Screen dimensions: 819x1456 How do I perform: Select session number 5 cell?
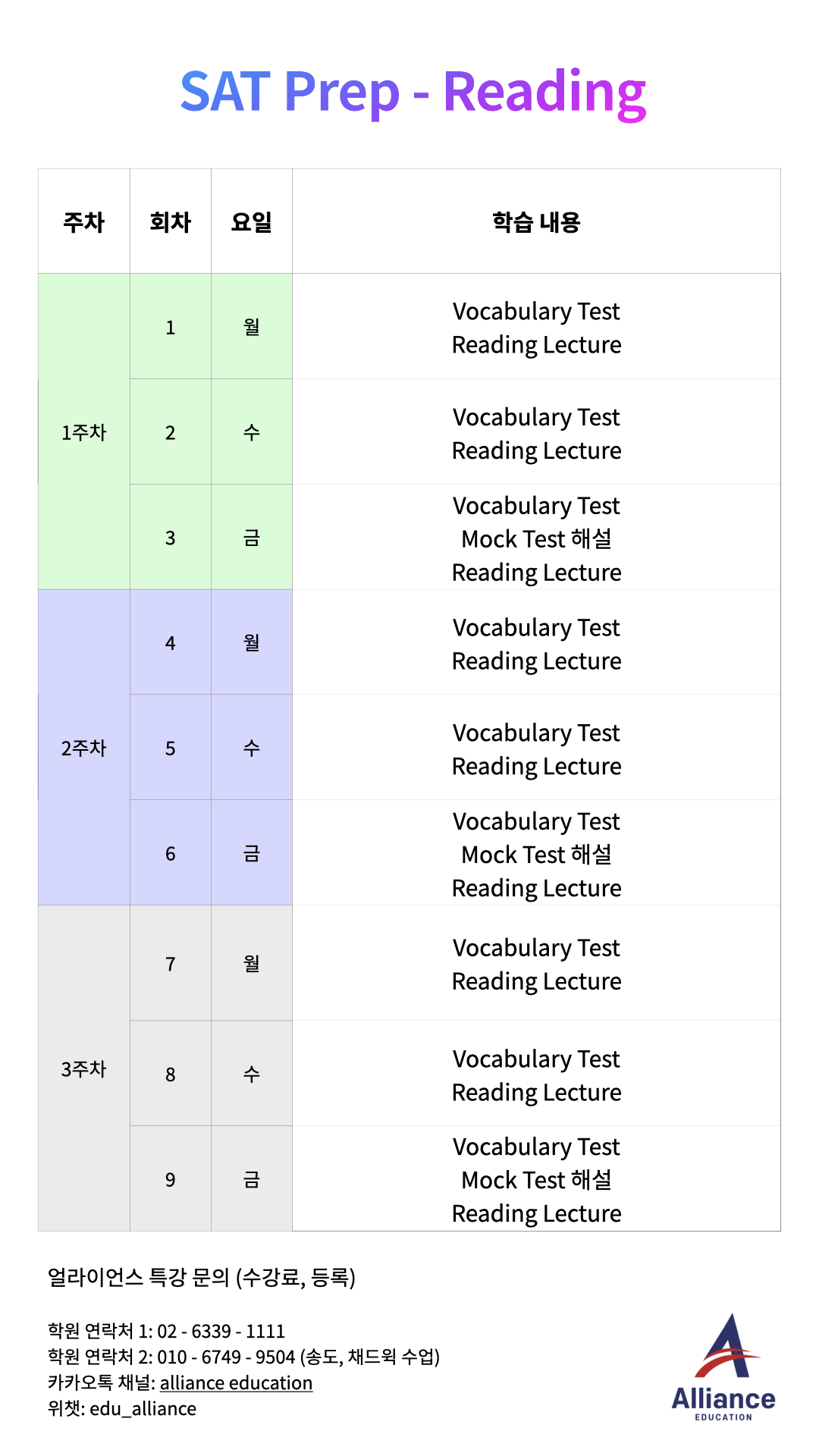tap(170, 748)
